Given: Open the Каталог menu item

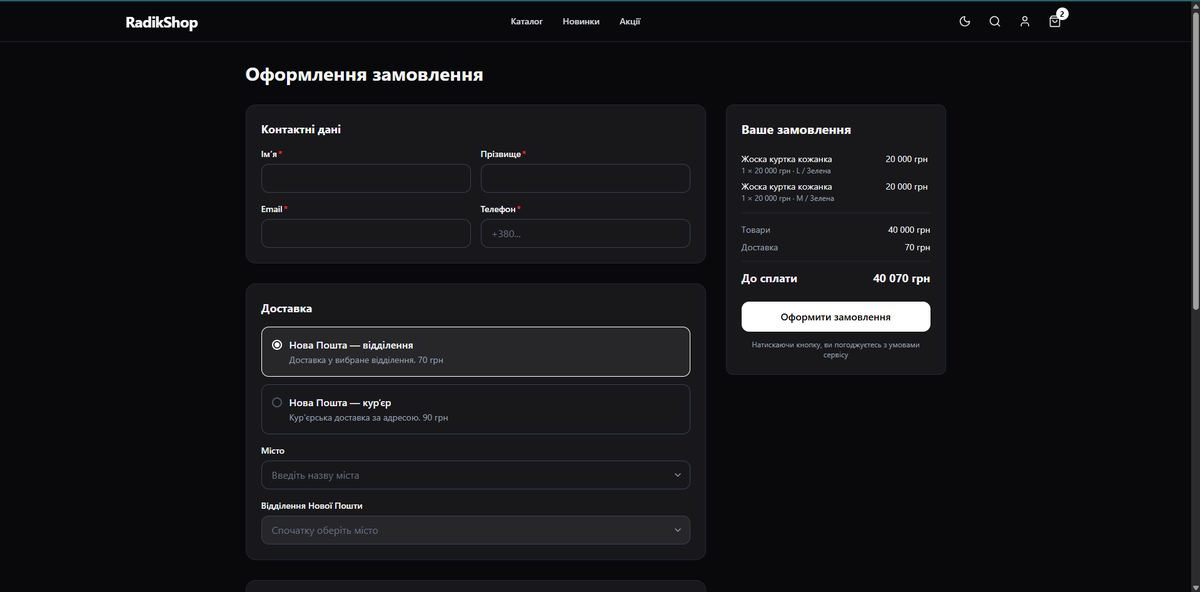Looking at the screenshot, I should point(526,21).
